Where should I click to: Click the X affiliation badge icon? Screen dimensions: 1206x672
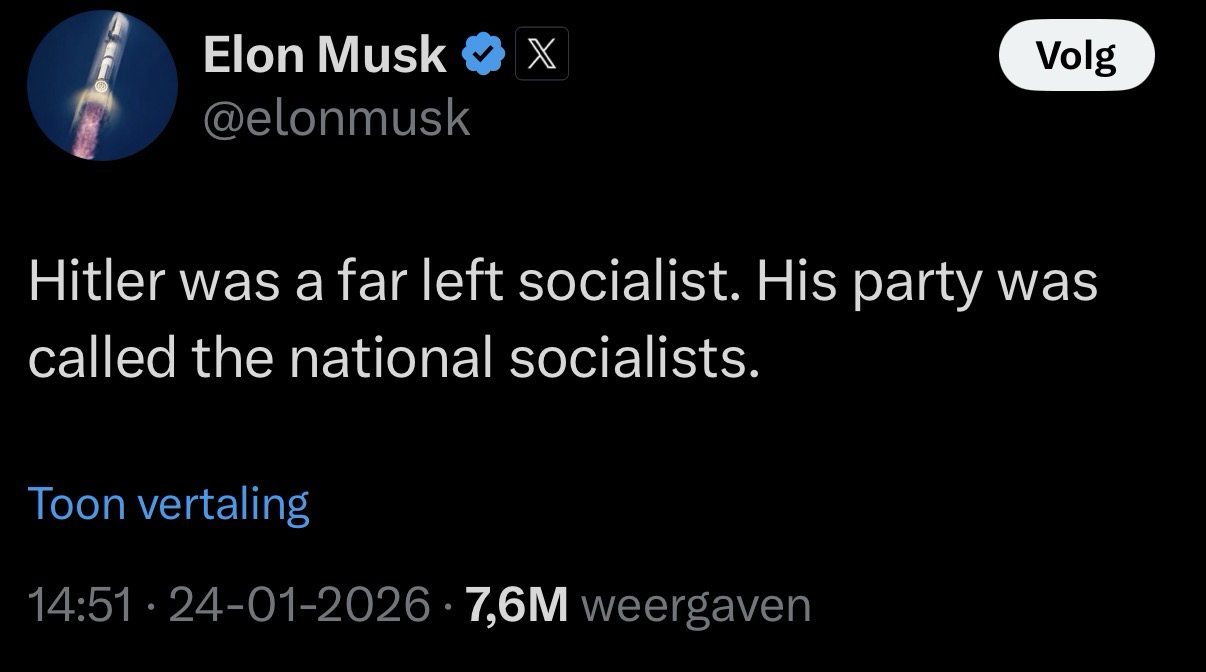pos(542,56)
